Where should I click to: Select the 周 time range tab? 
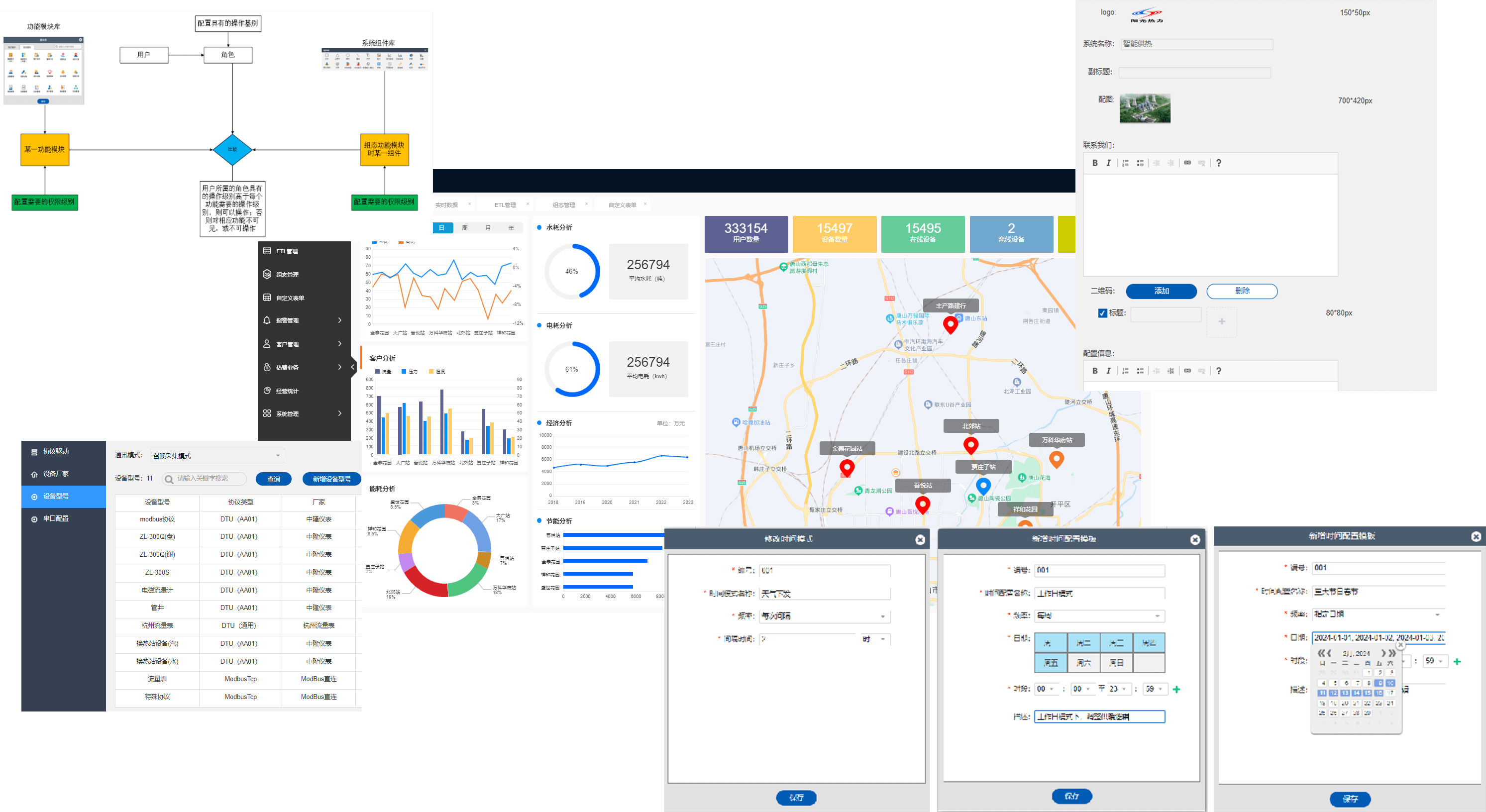[465, 228]
